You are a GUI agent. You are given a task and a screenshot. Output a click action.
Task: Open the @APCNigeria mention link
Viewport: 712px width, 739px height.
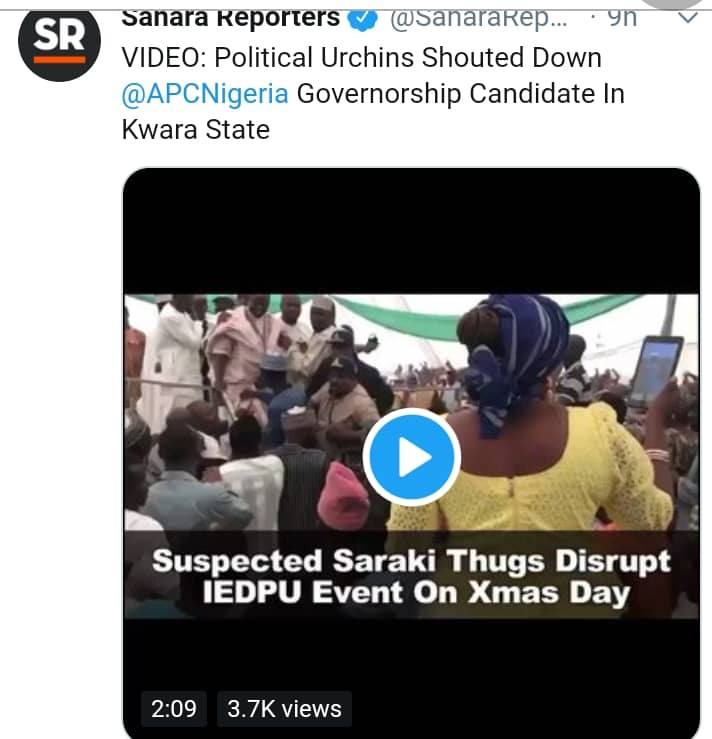coord(205,94)
